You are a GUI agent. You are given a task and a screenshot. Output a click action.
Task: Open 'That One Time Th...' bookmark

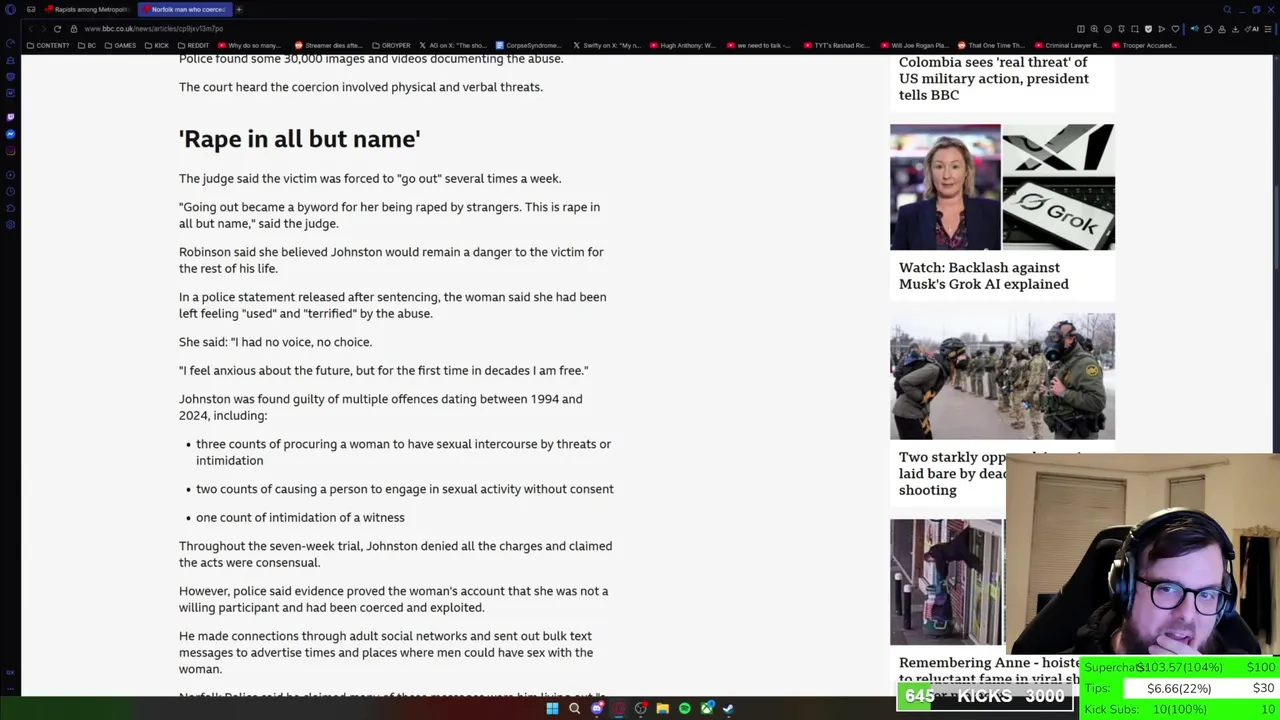point(992,45)
